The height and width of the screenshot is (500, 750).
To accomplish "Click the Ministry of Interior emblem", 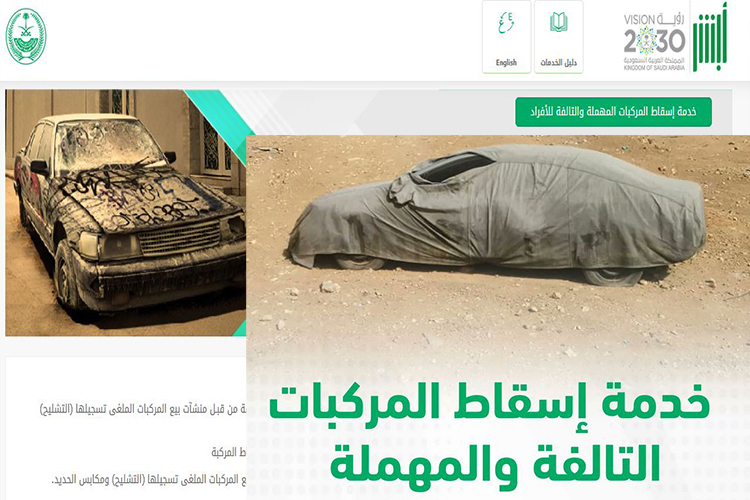I will click(x=26, y=36).
